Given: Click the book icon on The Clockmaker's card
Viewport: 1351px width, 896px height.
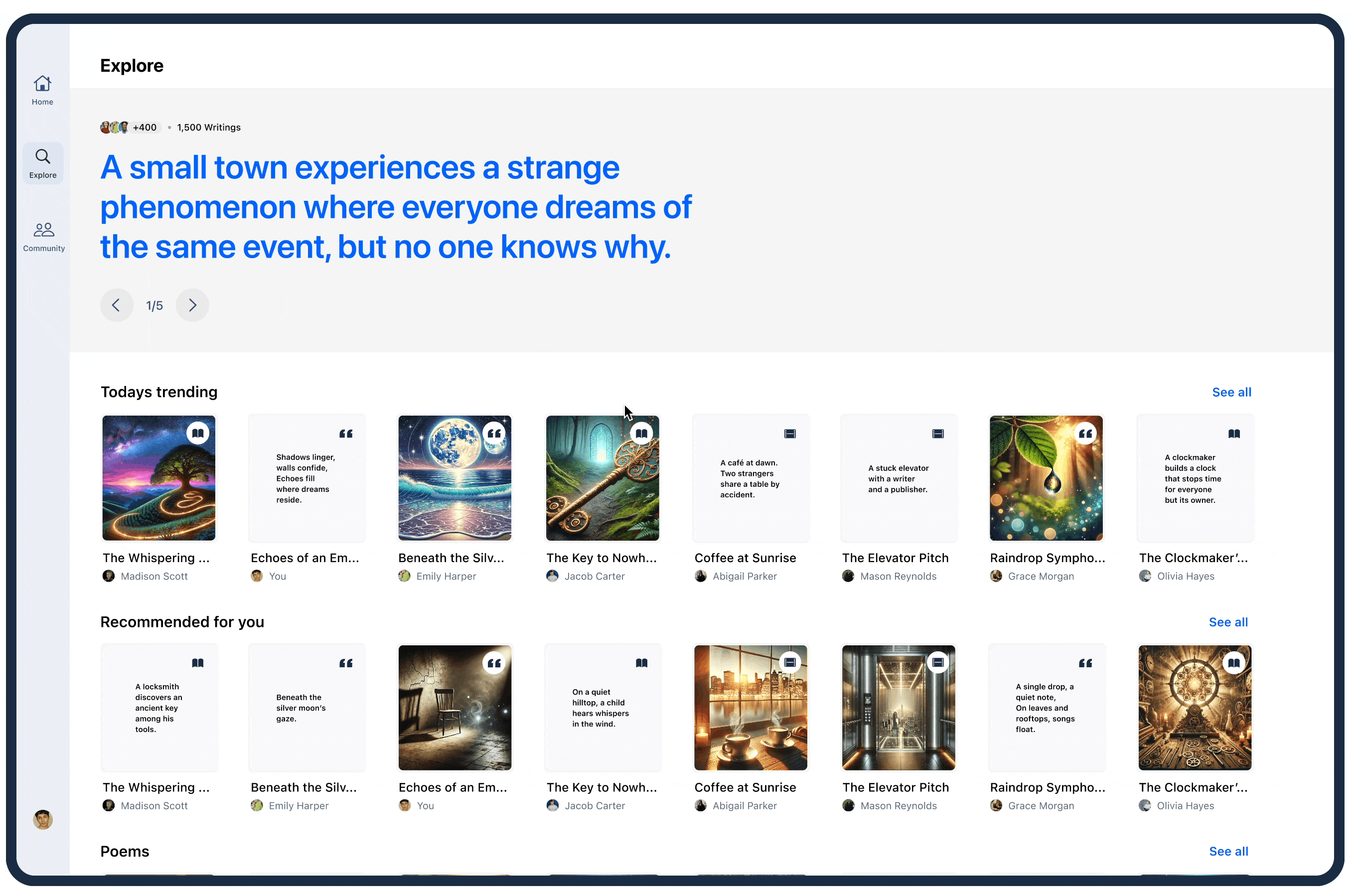Looking at the screenshot, I should (x=1233, y=433).
